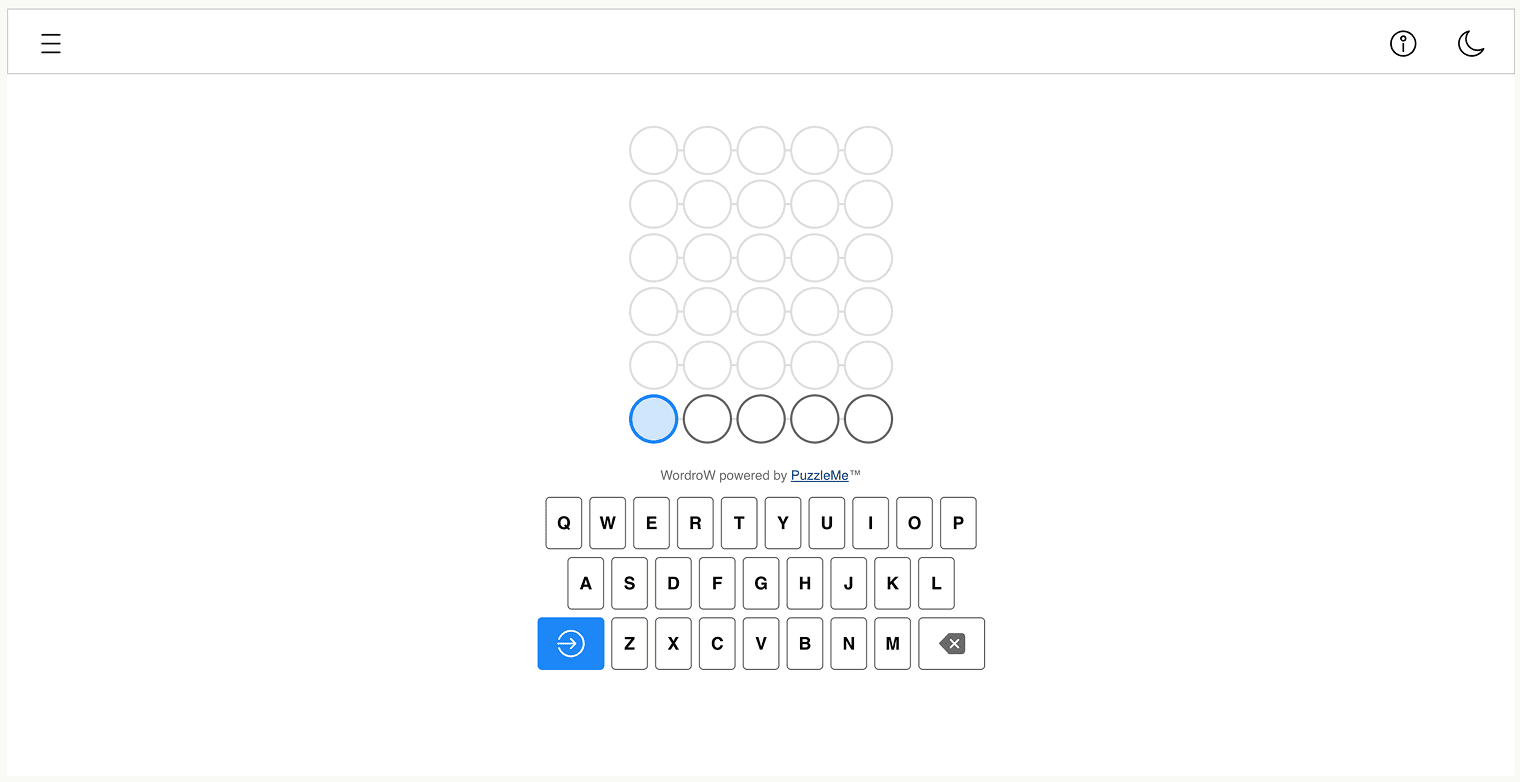
Task: Type the letter S key
Action: point(629,583)
